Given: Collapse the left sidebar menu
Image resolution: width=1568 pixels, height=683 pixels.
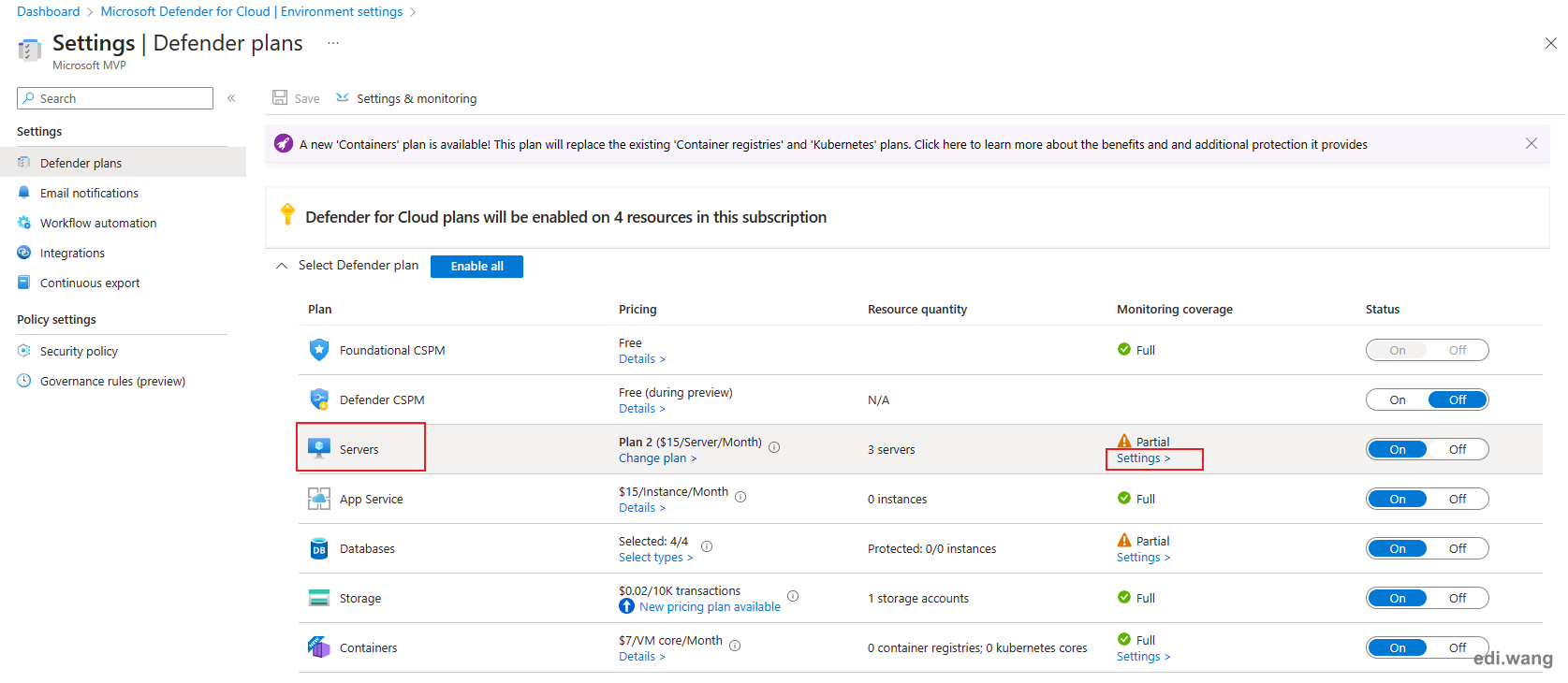Looking at the screenshot, I should pos(231,98).
